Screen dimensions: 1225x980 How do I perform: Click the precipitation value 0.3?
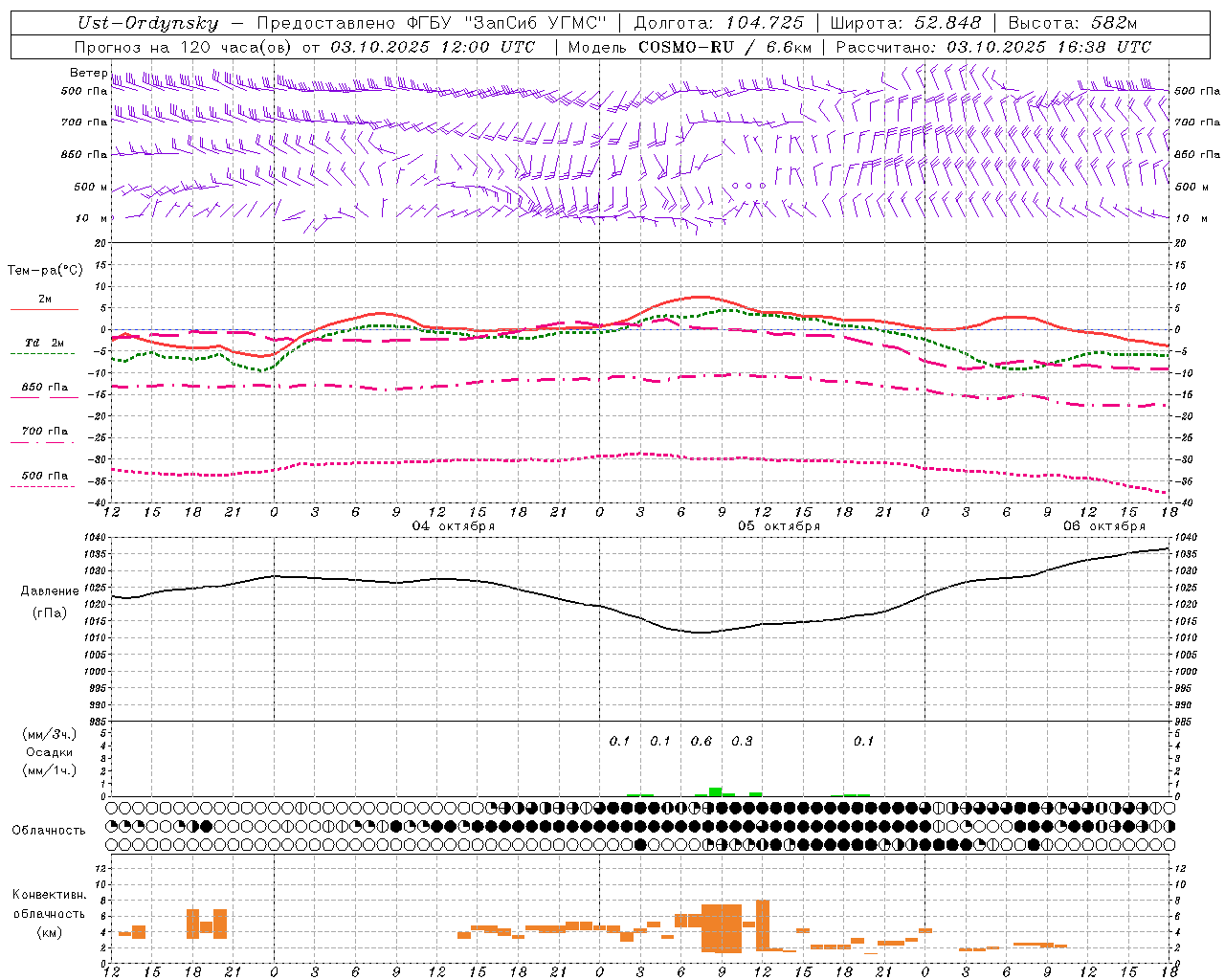click(x=742, y=741)
